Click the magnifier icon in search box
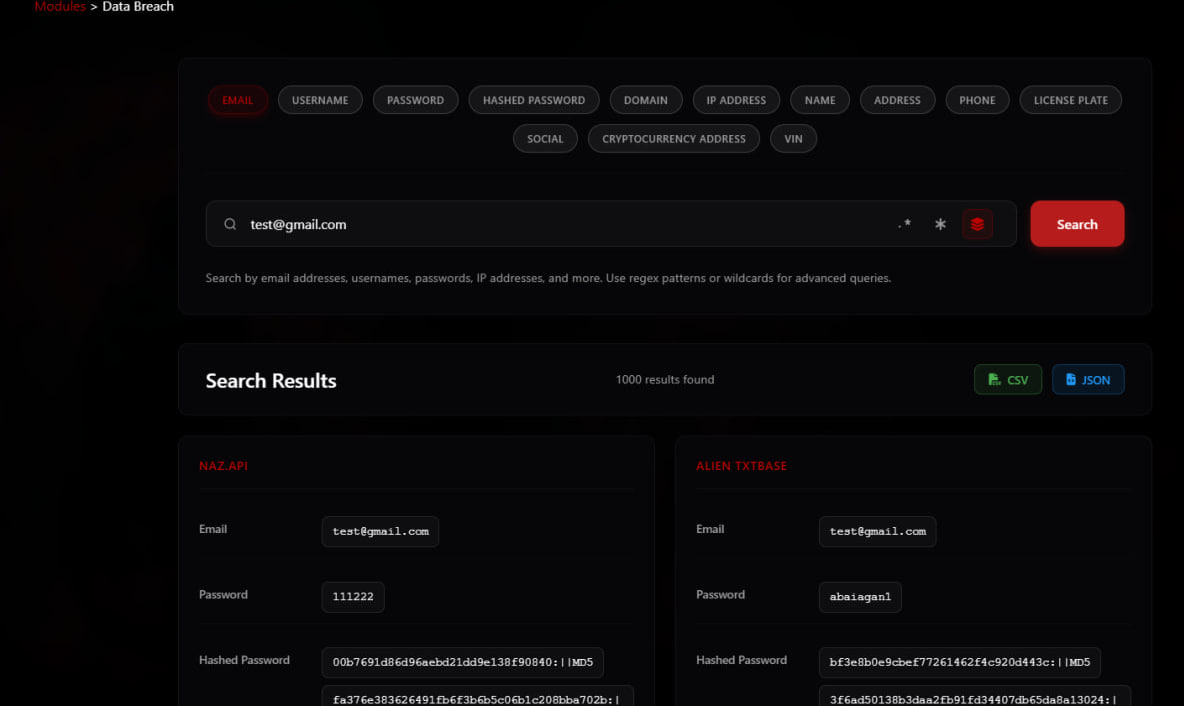Viewport: 1184px width, 706px height. pos(230,224)
